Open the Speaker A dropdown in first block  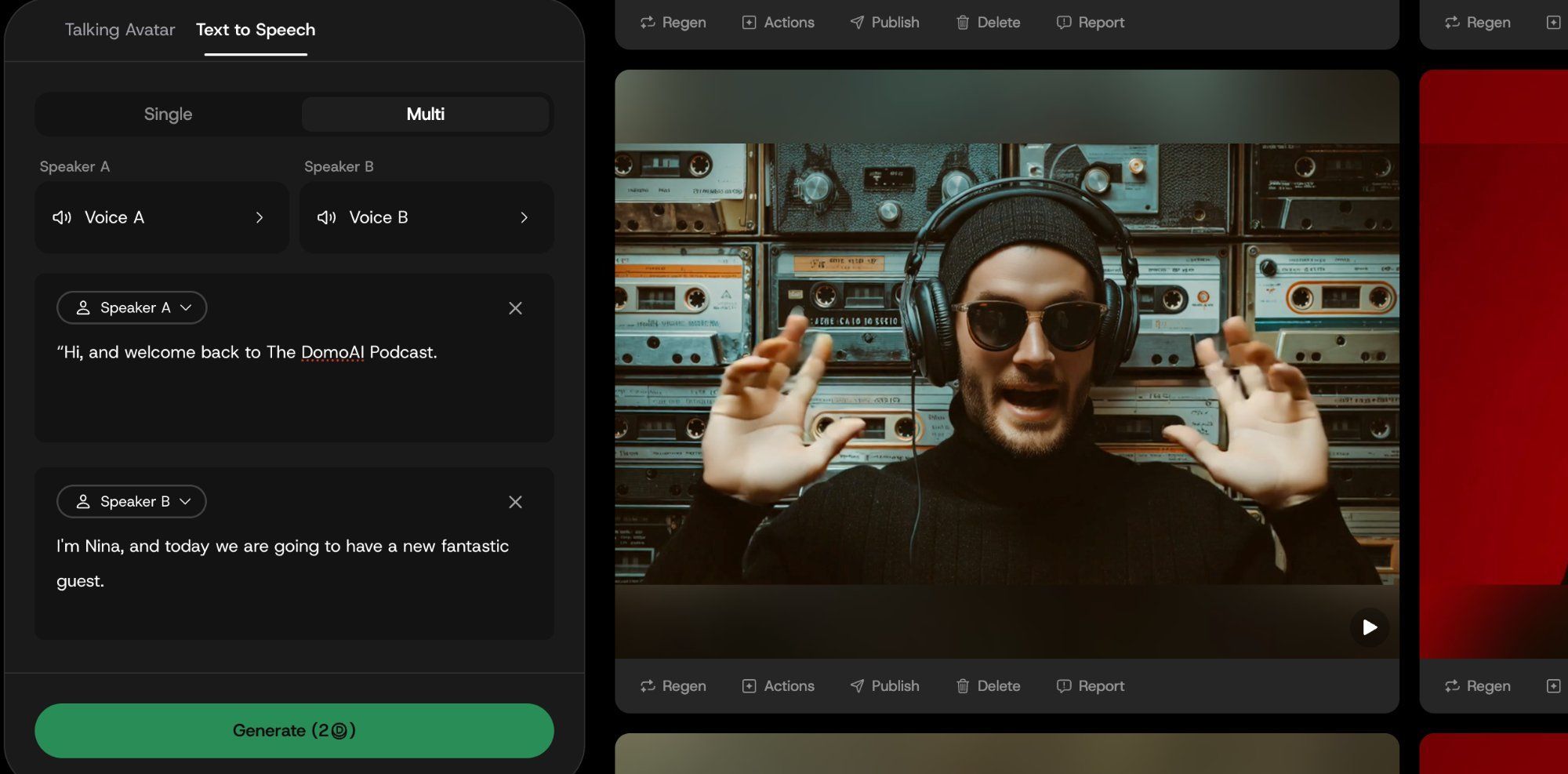(132, 308)
